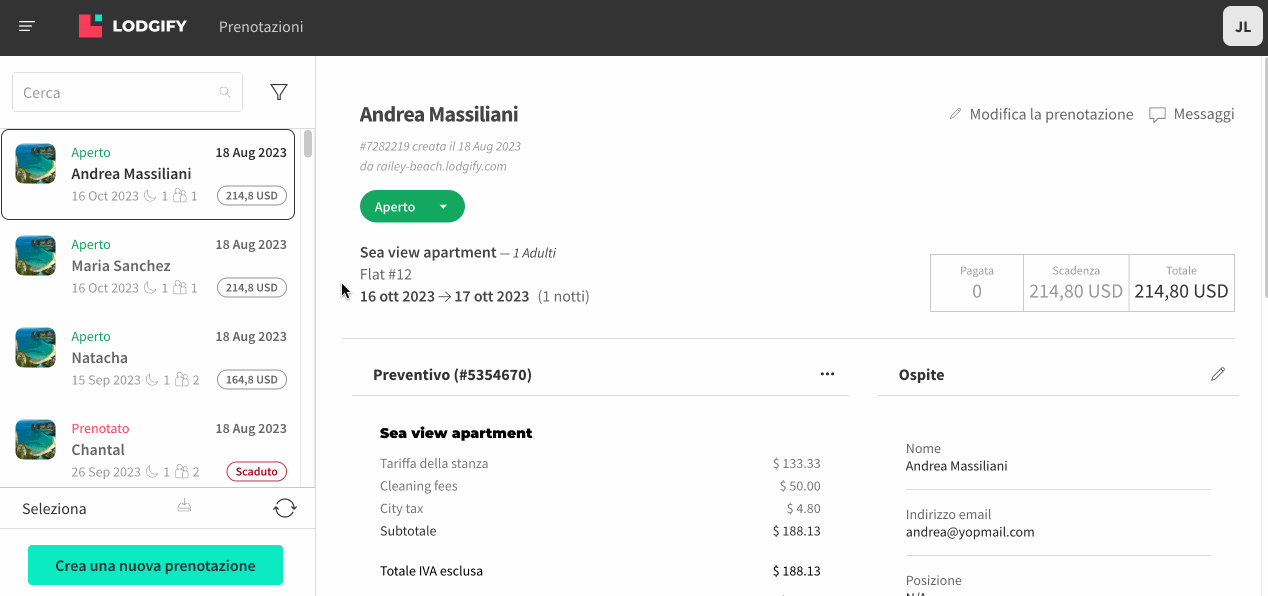Click the booking list scrollbar
Viewport: 1268px width, 596px height.
[308, 144]
